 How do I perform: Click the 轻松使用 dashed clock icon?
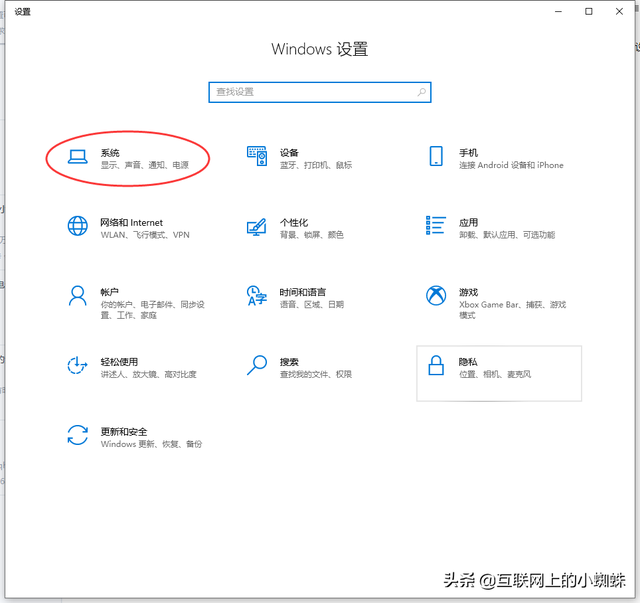[x=77, y=365]
